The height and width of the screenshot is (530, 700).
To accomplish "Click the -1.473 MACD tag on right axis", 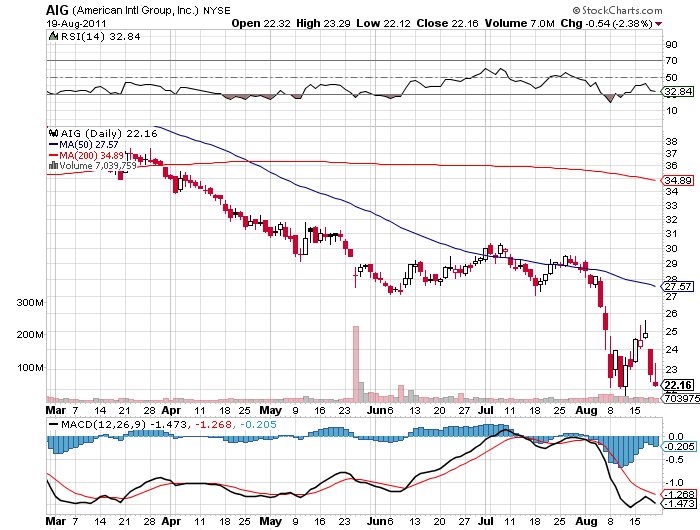I will [x=680, y=504].
